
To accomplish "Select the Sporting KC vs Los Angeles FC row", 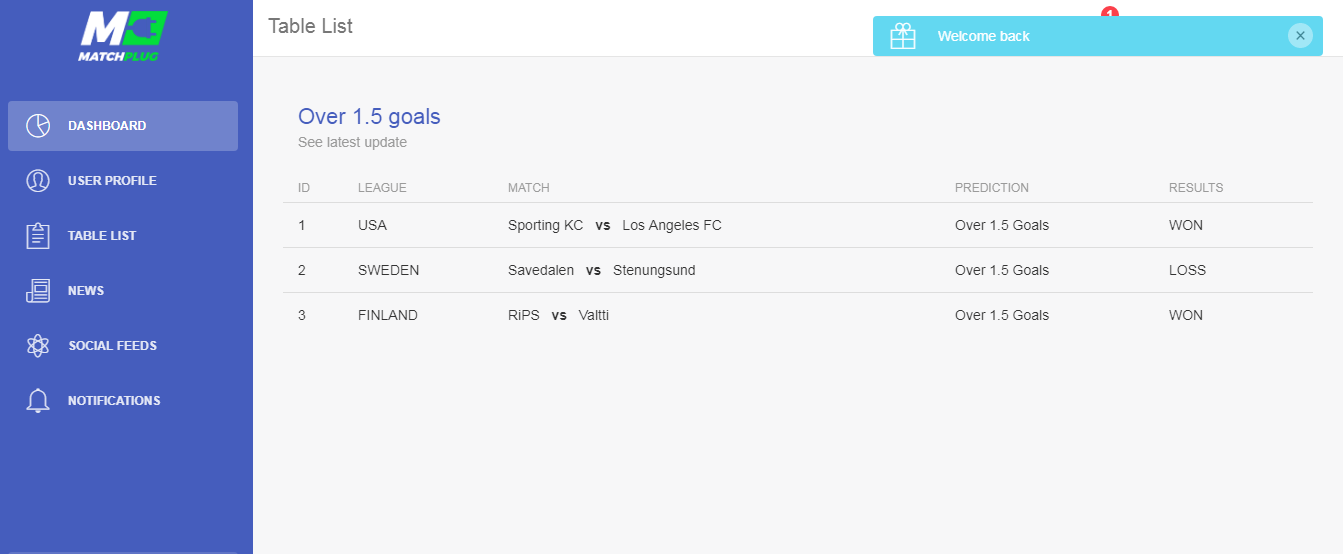I will (798, 225).
